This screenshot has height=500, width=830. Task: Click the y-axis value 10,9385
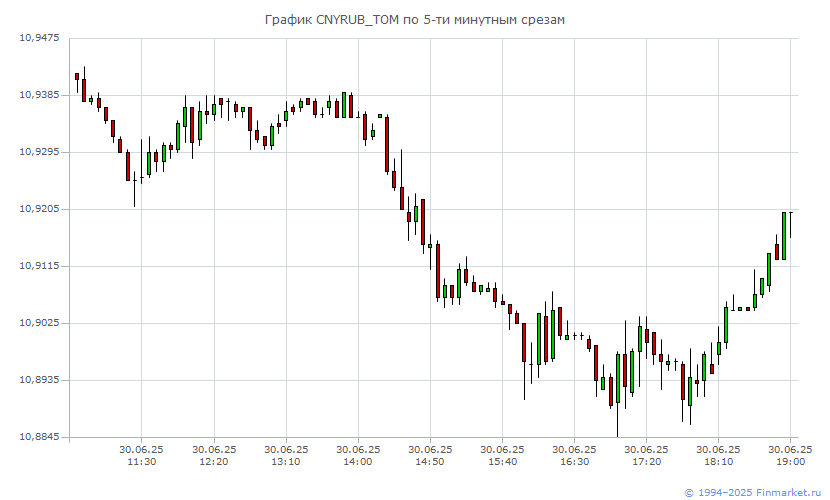coord(39,95)
